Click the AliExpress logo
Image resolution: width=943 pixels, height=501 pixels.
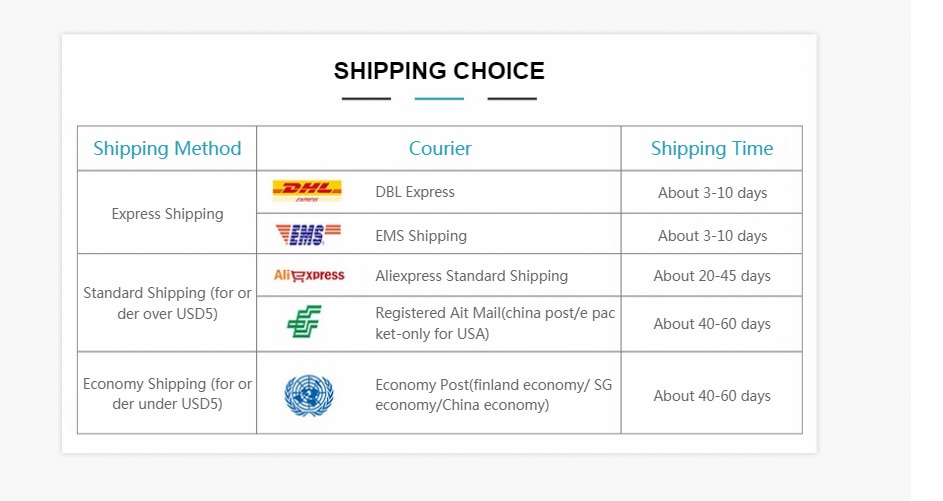point(309,275)
